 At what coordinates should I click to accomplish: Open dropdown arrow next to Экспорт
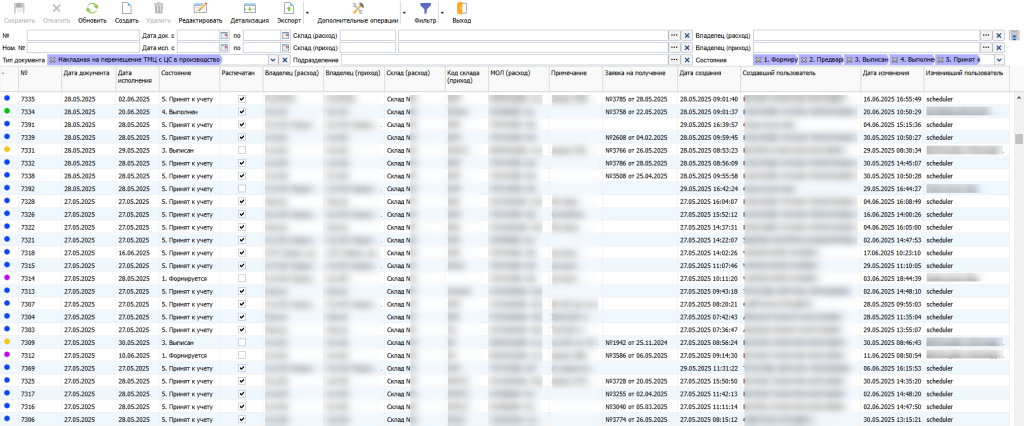tap(307, 13)
